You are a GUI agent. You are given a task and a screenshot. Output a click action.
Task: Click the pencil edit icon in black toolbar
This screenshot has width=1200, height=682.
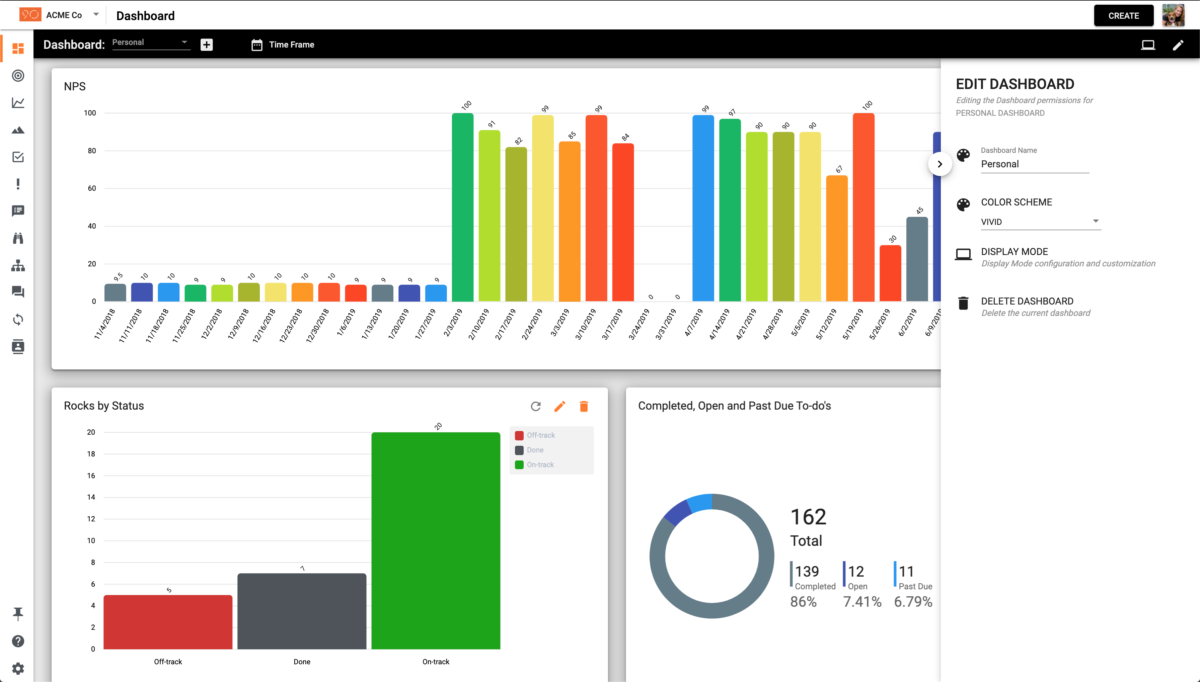coord(1178,45)
